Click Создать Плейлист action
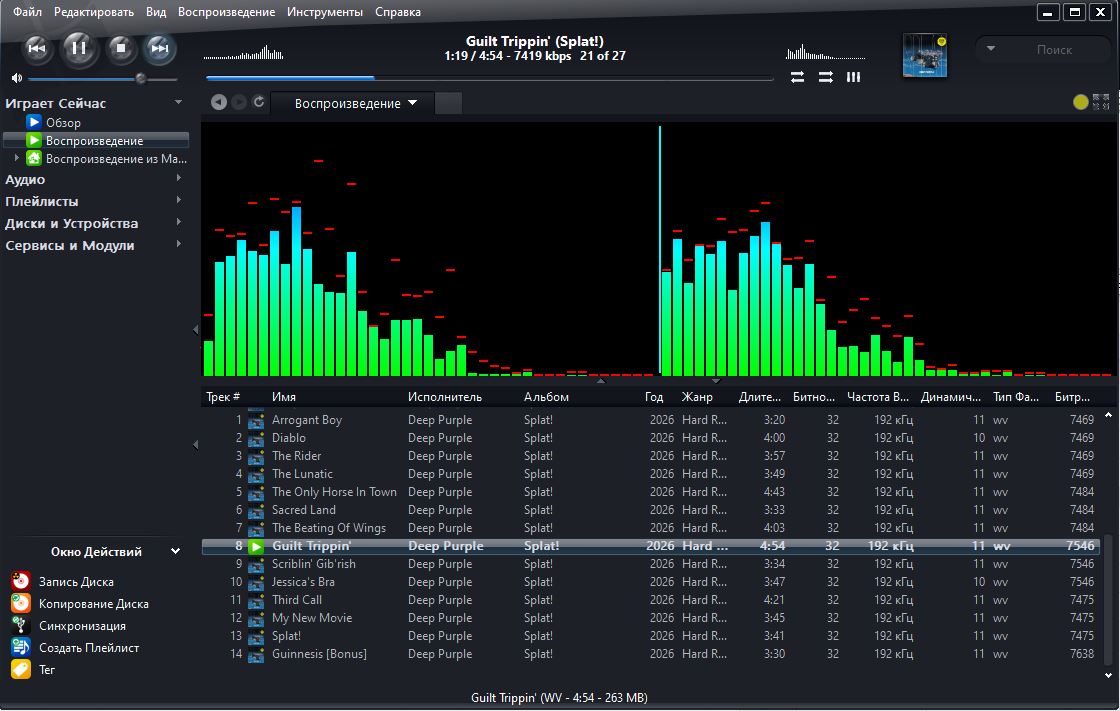1120x711 pixels. click(89, 647)
